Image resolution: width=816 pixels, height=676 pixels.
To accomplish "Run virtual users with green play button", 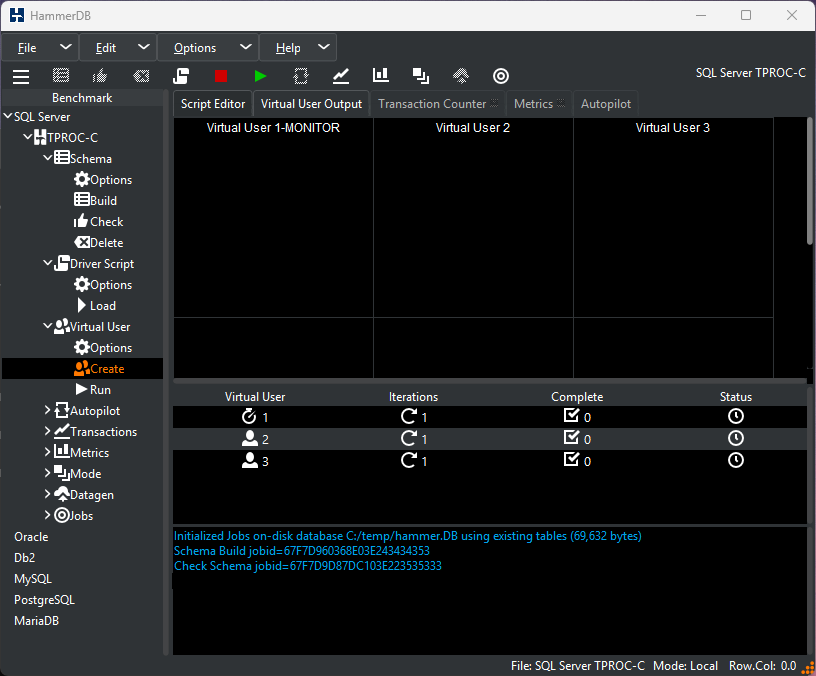I will coord(261,76).
